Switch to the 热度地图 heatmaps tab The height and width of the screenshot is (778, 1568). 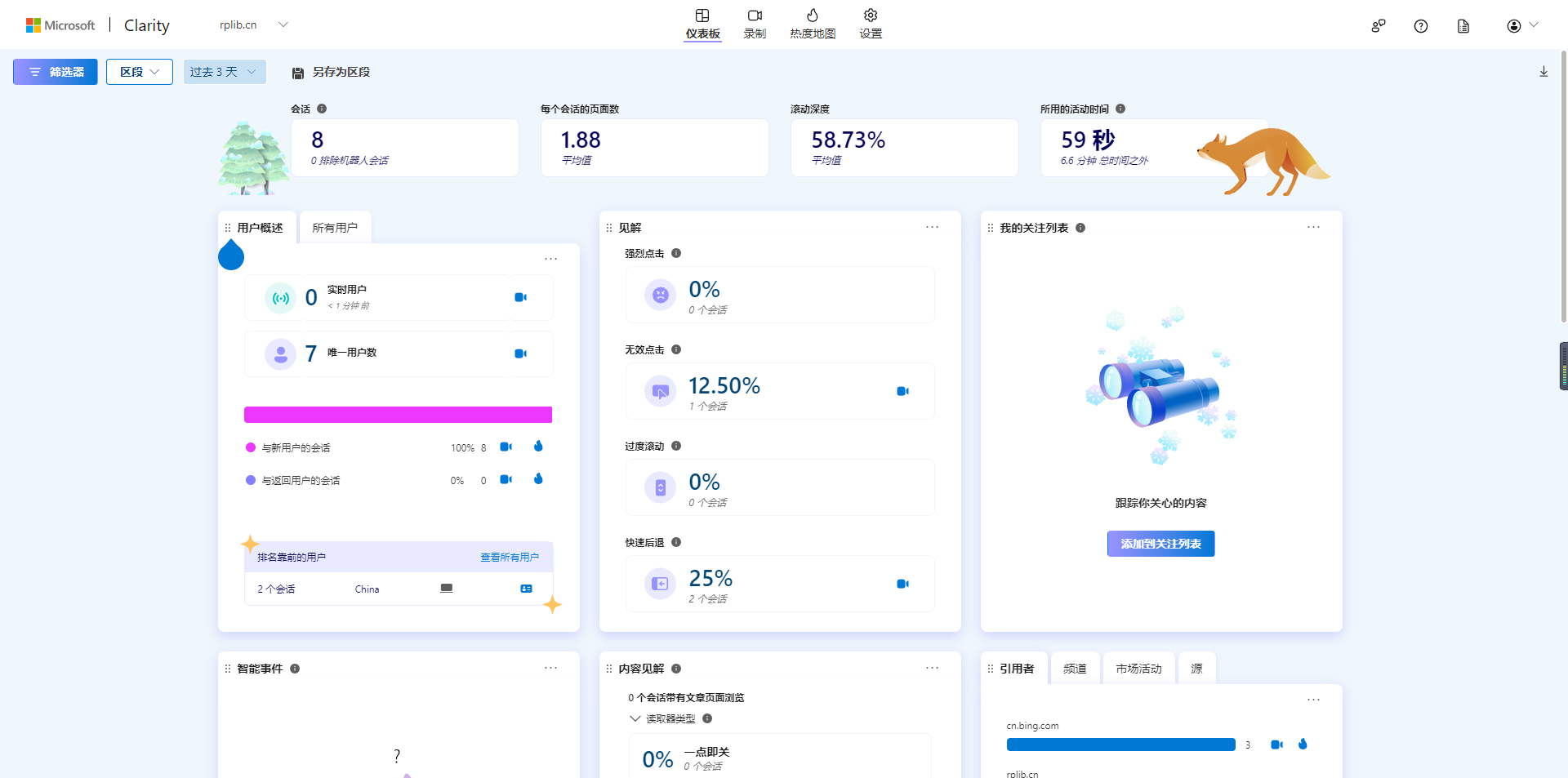[x=812, y=24]
